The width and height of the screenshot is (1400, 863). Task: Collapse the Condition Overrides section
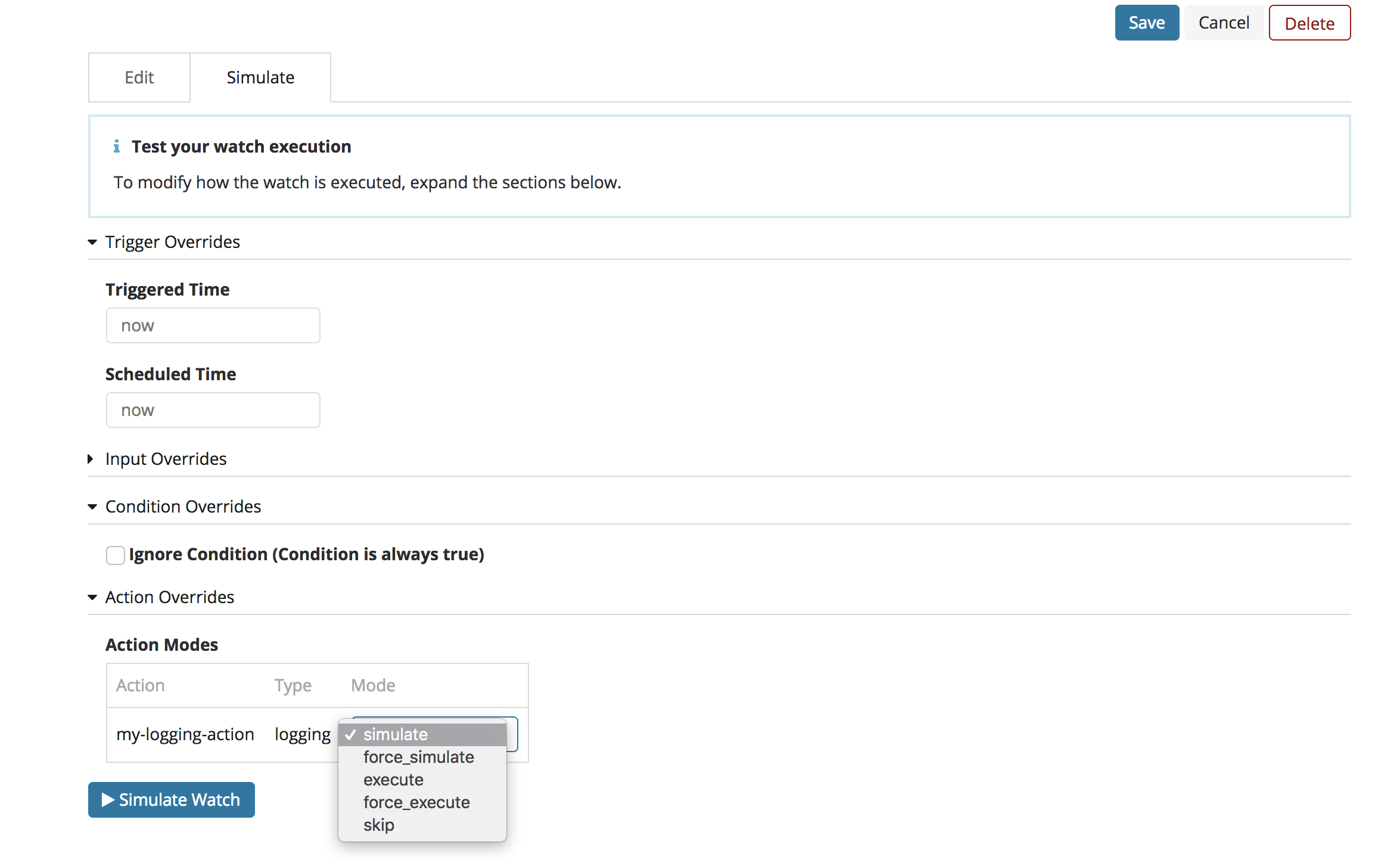(x=92, y=507)
